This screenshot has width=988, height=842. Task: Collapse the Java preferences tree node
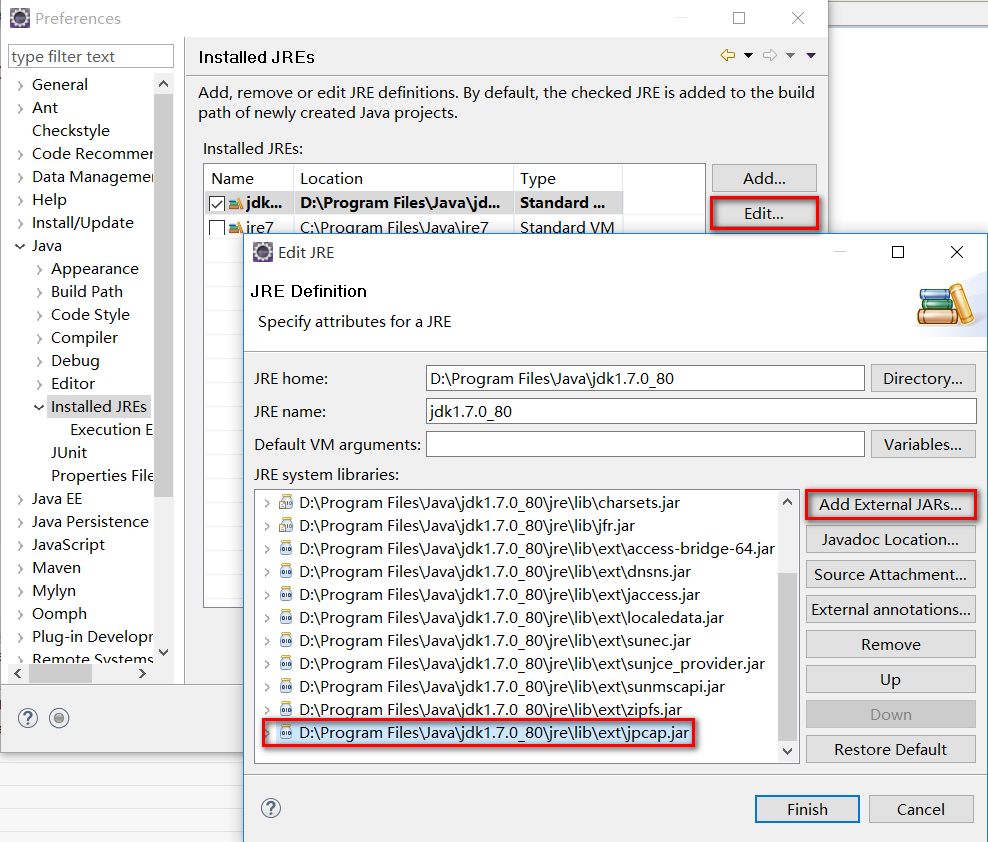click(x=20, y=246)
